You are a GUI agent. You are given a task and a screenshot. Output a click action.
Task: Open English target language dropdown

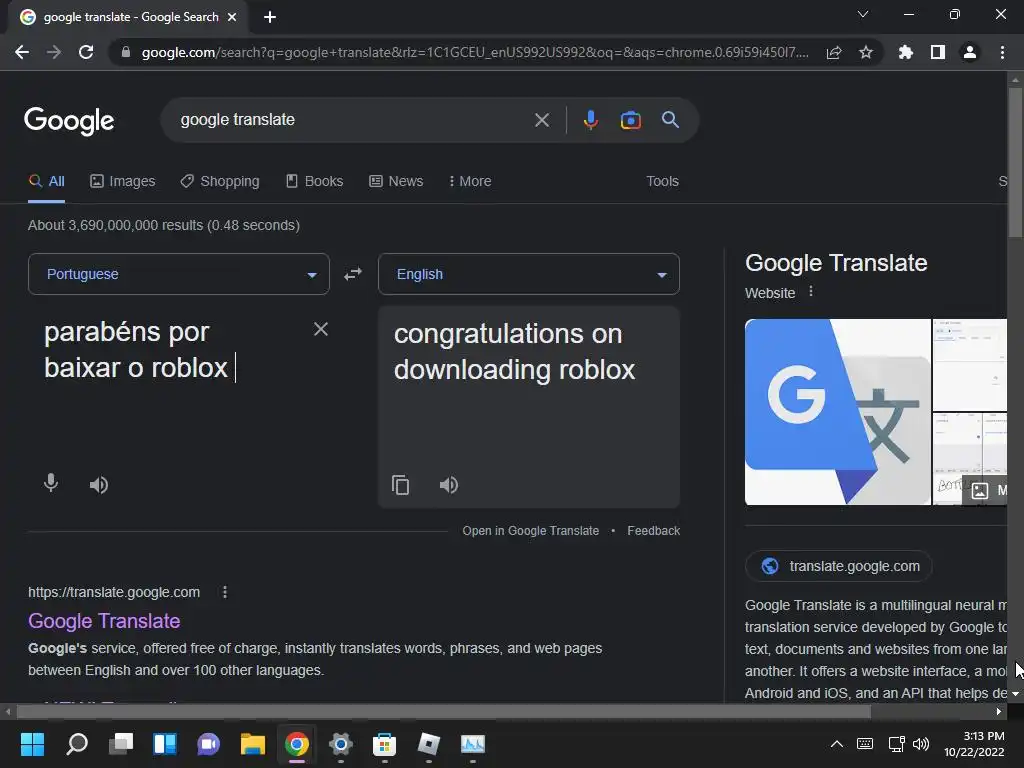pyautogui.click(x=529, y=274)
